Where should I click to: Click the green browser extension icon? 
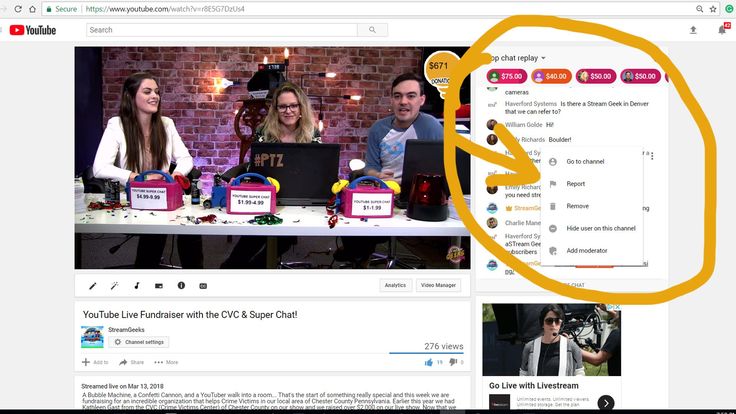pos(729,9)
